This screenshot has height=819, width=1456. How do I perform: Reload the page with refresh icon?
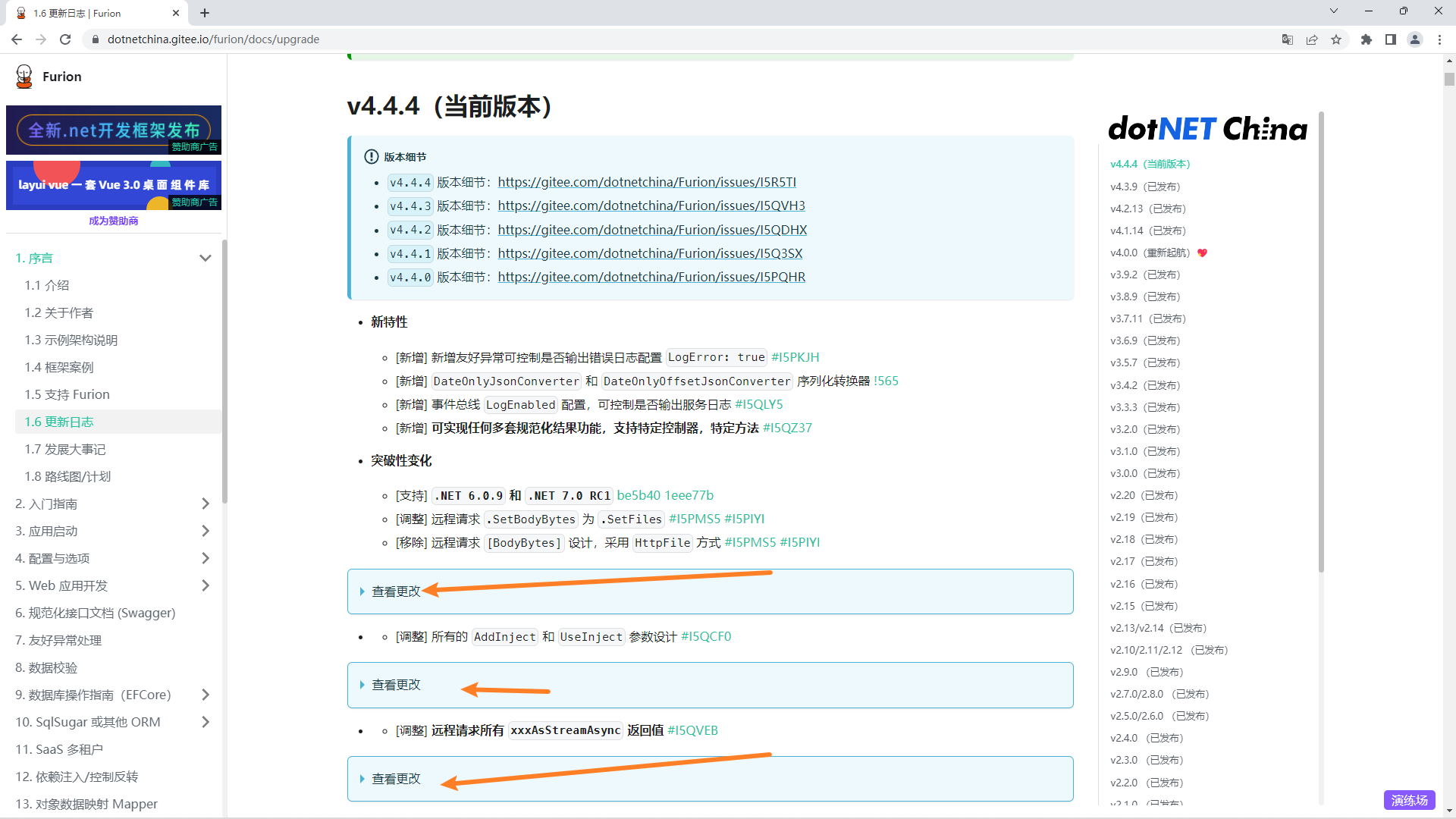(x=65, y=39)
